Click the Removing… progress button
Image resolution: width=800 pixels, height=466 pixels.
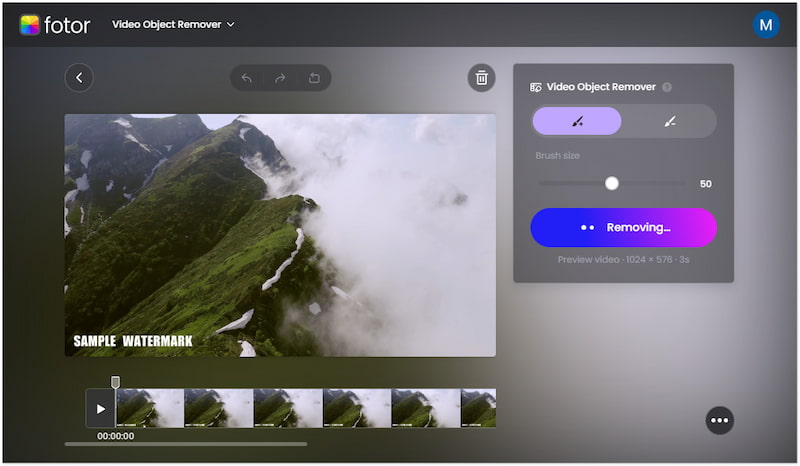point(623,227)
